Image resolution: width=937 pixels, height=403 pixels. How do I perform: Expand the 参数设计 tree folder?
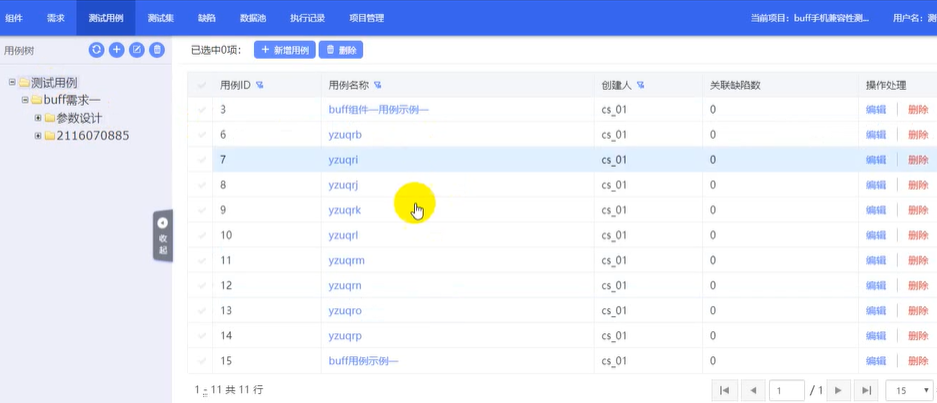[x=38, y=118]
